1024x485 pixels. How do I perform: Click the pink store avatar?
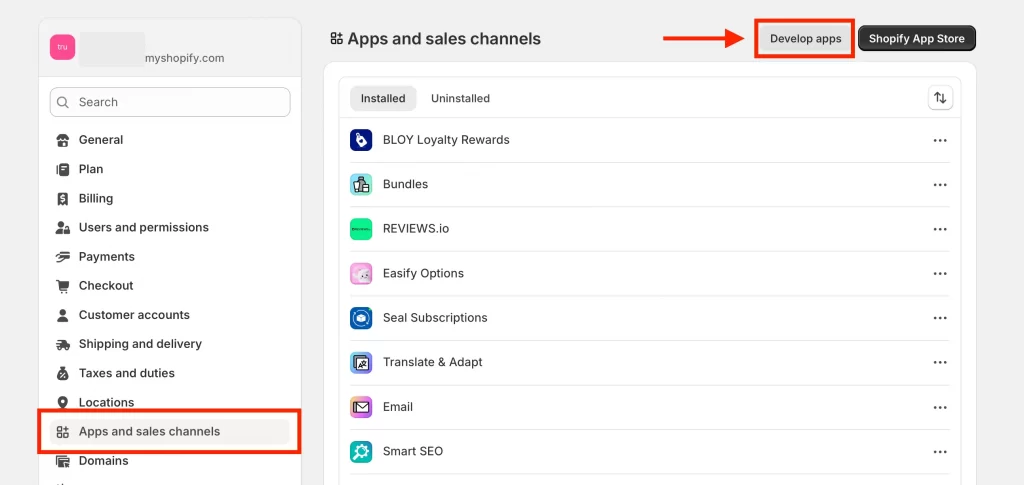(62, 47)
